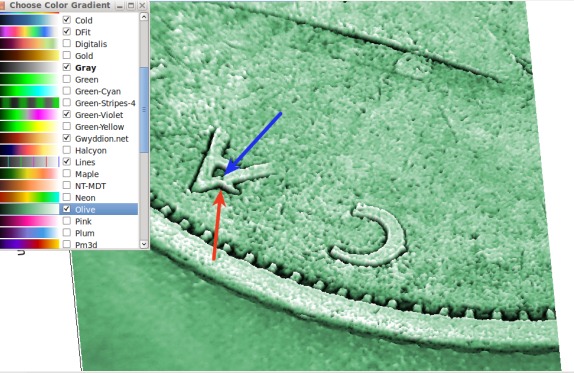The width and height of the screenshot is (574, 373).
Task: Select the Green gradient swatch
Action: (29, 79)
